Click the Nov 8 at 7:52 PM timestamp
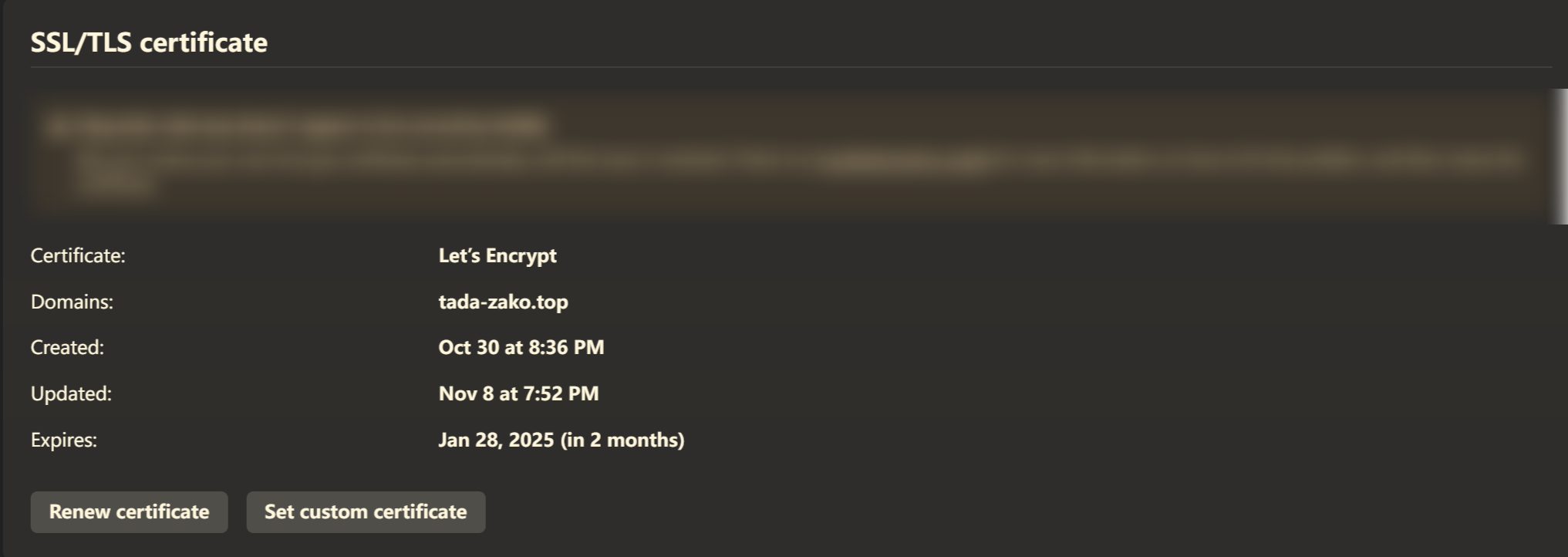The image size is (1568, 557). click(518, 393)
